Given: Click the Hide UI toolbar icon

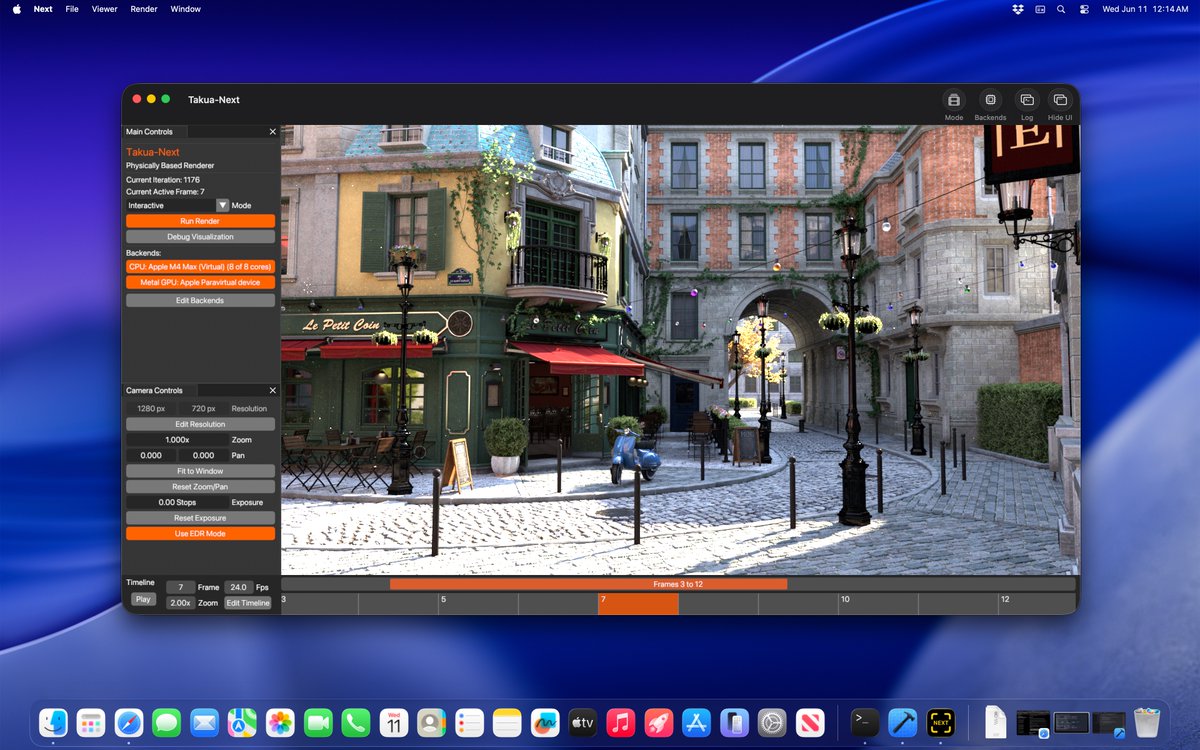Looking at the screenshot, I should pos(1060,100).
